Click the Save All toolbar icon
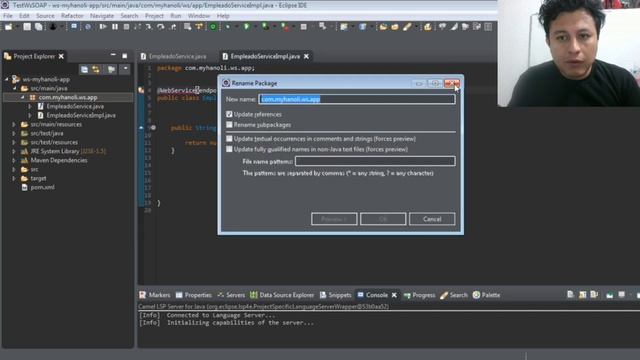 pyautogui.click(x=38, y=27)
